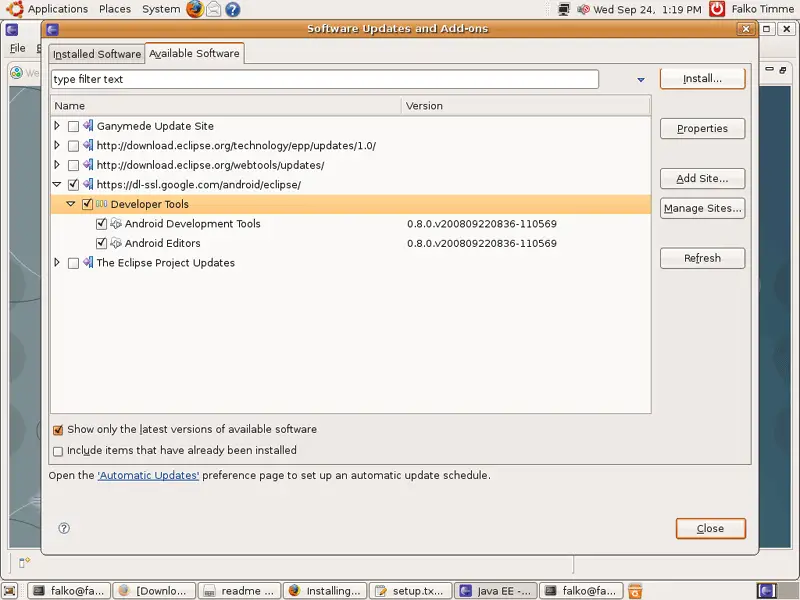Click the Show Desktop icon in the bottom panel
The height and width of the screenshot is (600, 800).
[x=10, y=591]
